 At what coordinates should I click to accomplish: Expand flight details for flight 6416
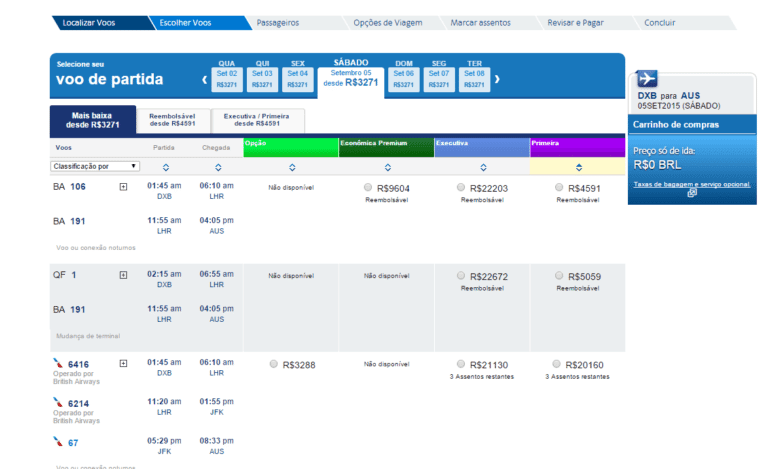[123, 363]
